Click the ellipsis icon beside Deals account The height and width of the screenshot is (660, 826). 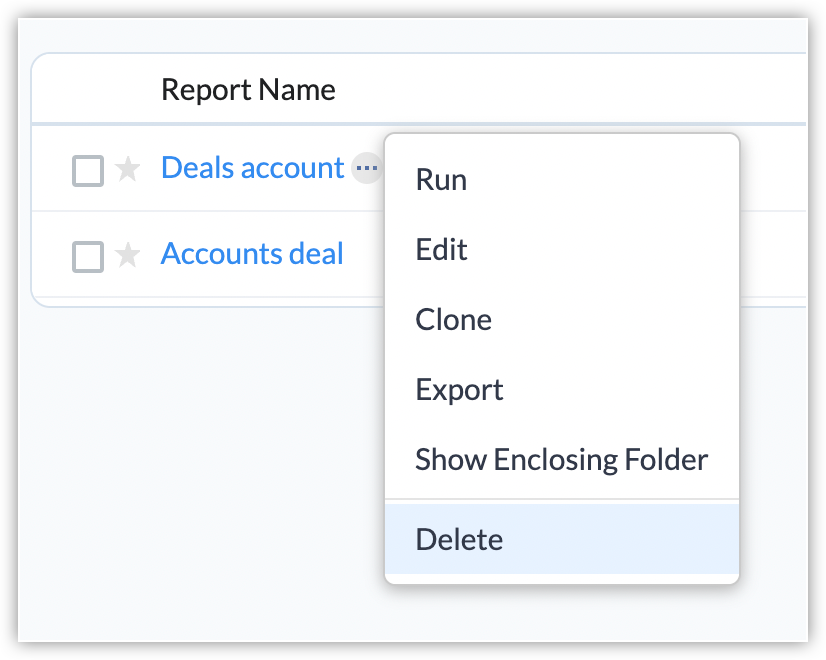point(367,168)
